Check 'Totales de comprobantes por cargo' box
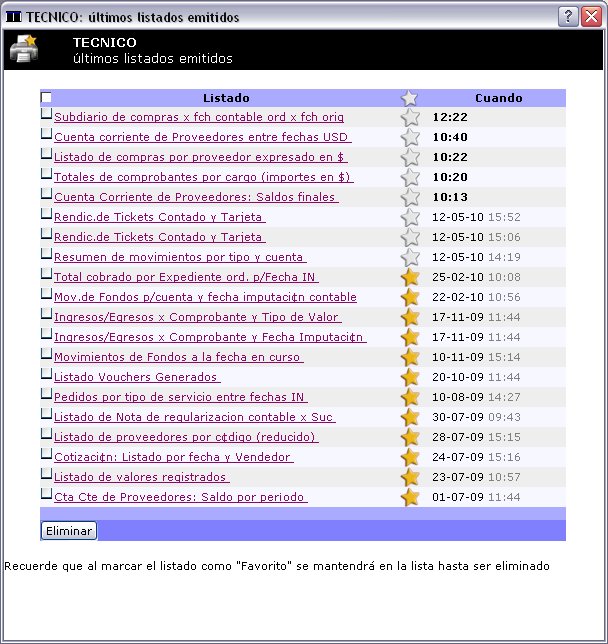Screen dimensions: 608x644 tap(46, 175)
